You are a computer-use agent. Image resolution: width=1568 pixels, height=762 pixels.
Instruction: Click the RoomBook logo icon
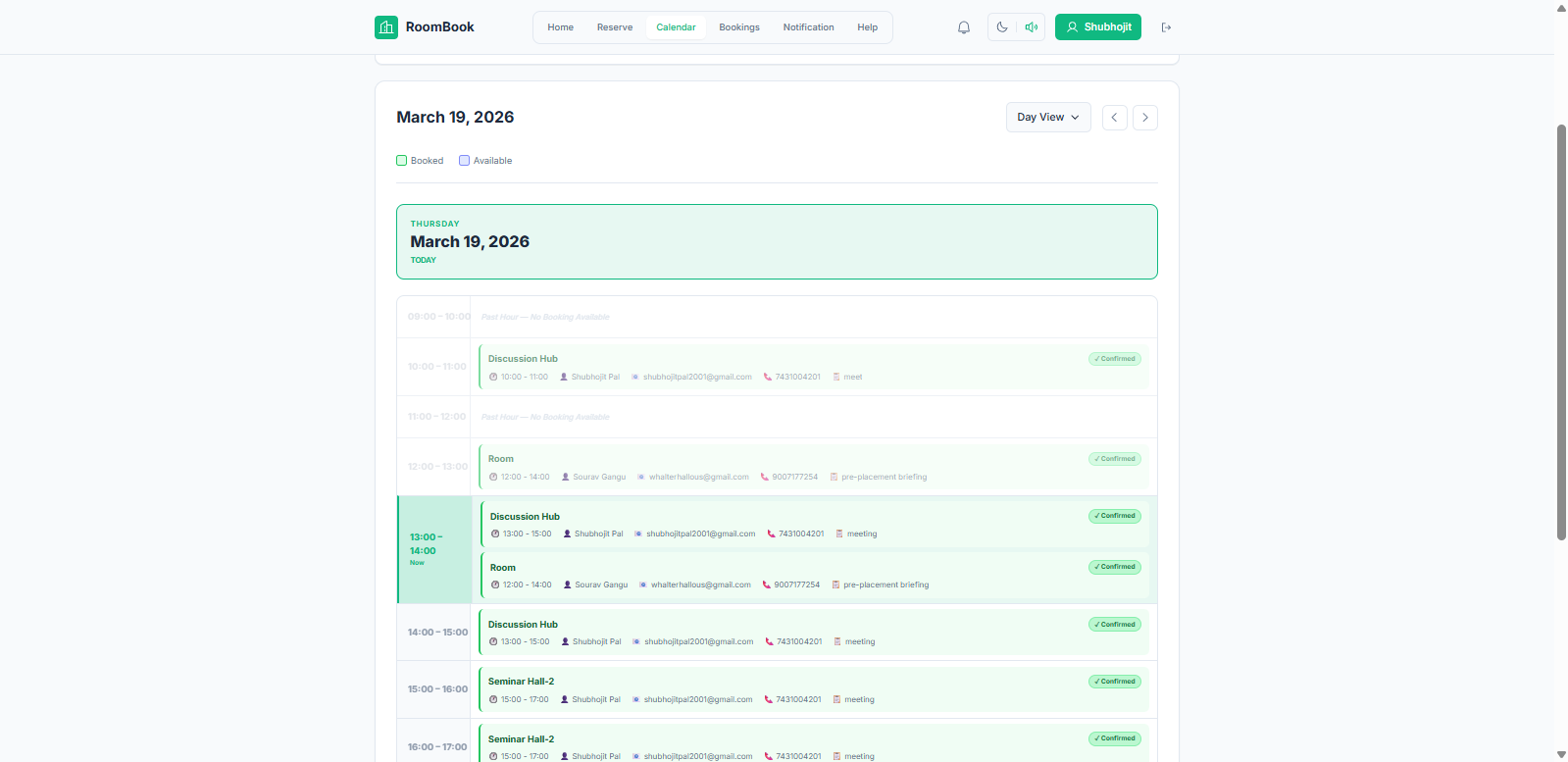coord(385,27)
